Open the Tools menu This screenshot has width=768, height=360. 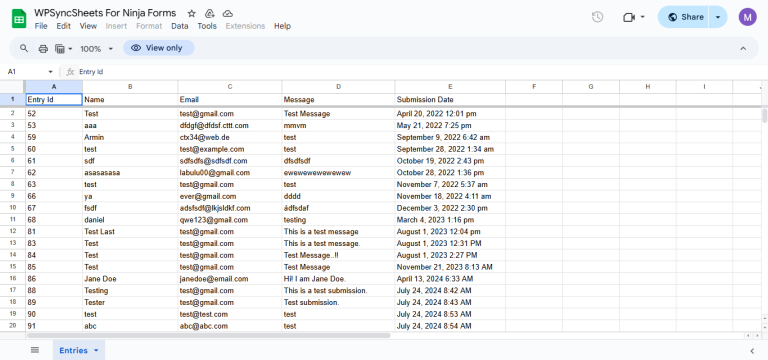pos(207,26)
